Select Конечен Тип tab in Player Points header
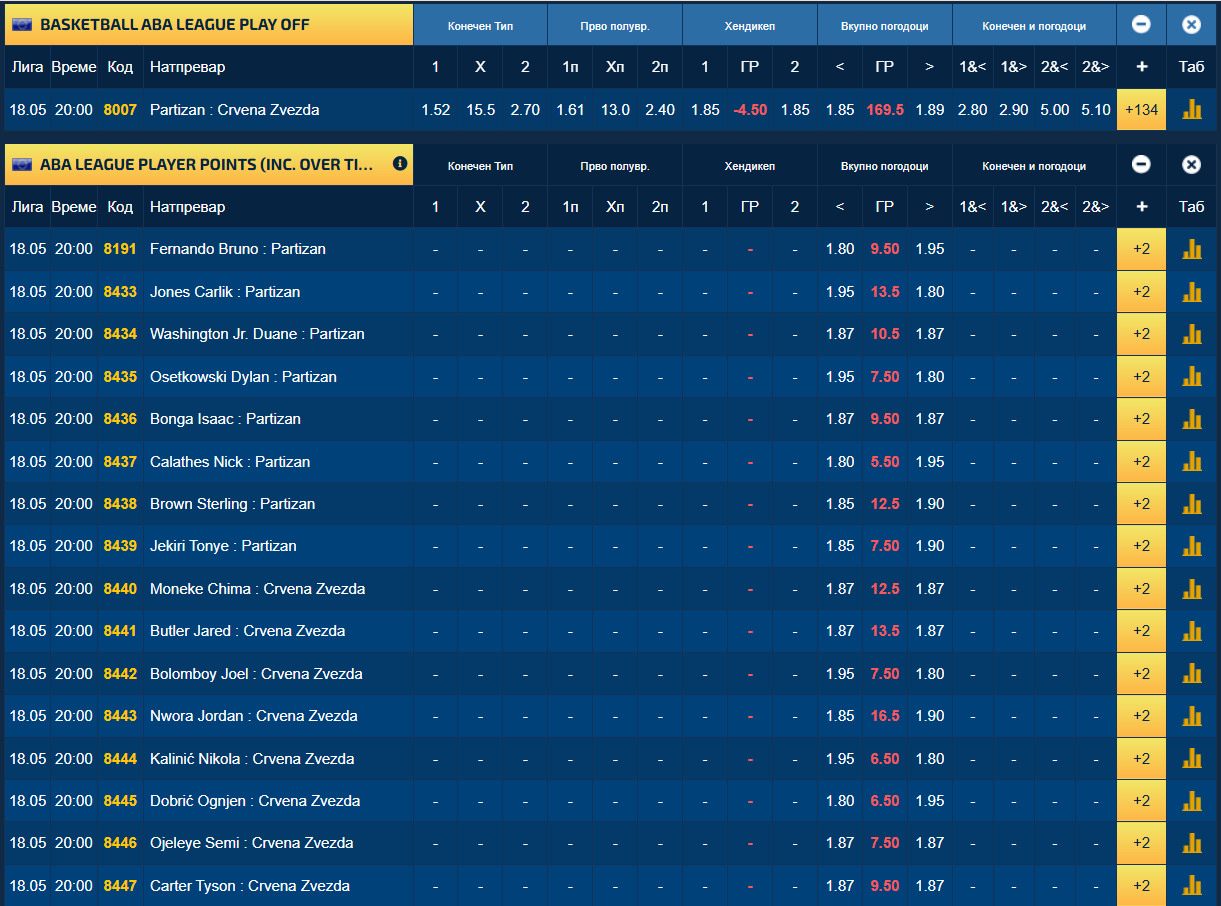The width and height of the screenshot is (1221, 906). [x=480, y=166]
